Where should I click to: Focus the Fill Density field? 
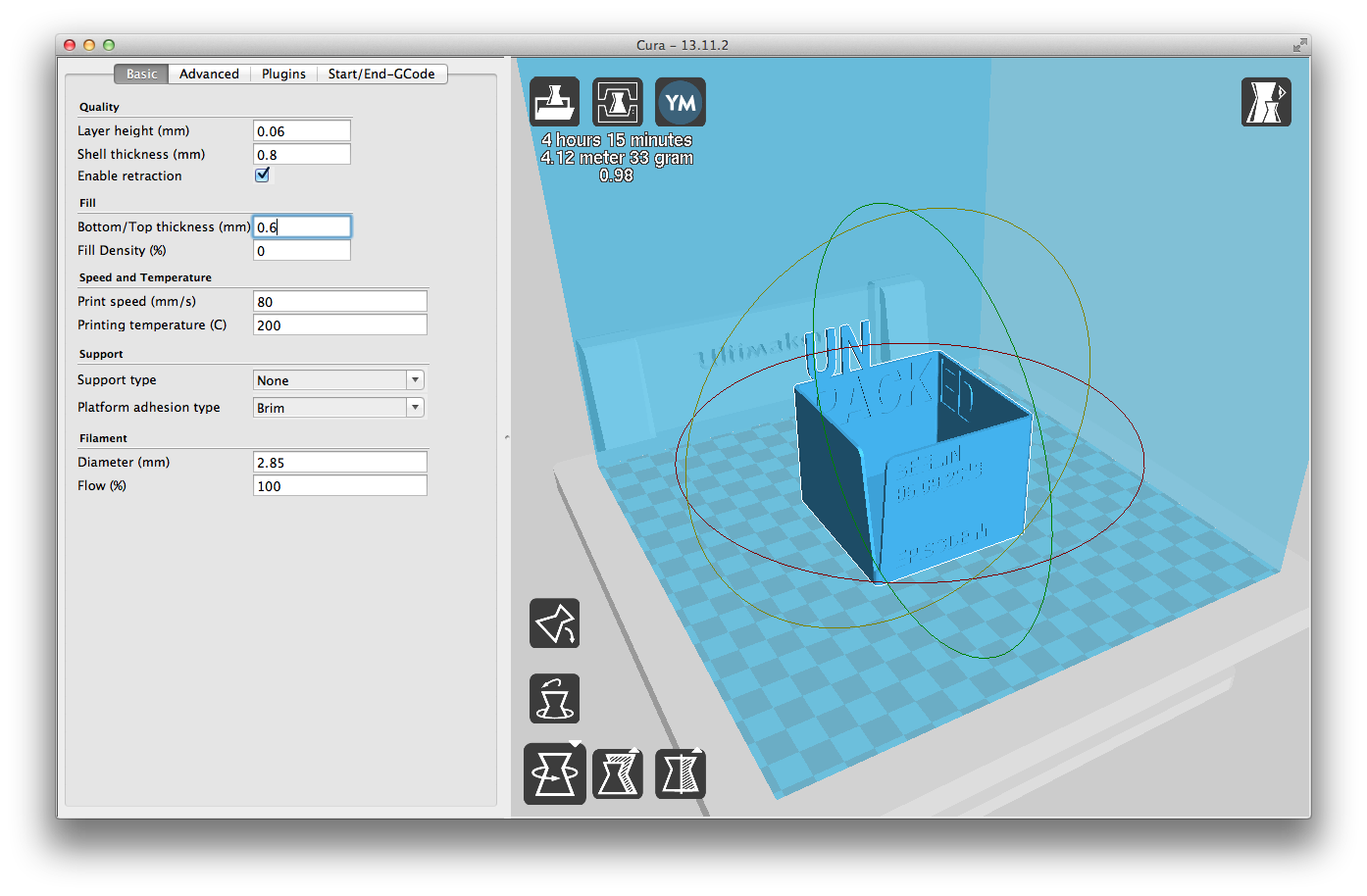(x=301, y=251)
